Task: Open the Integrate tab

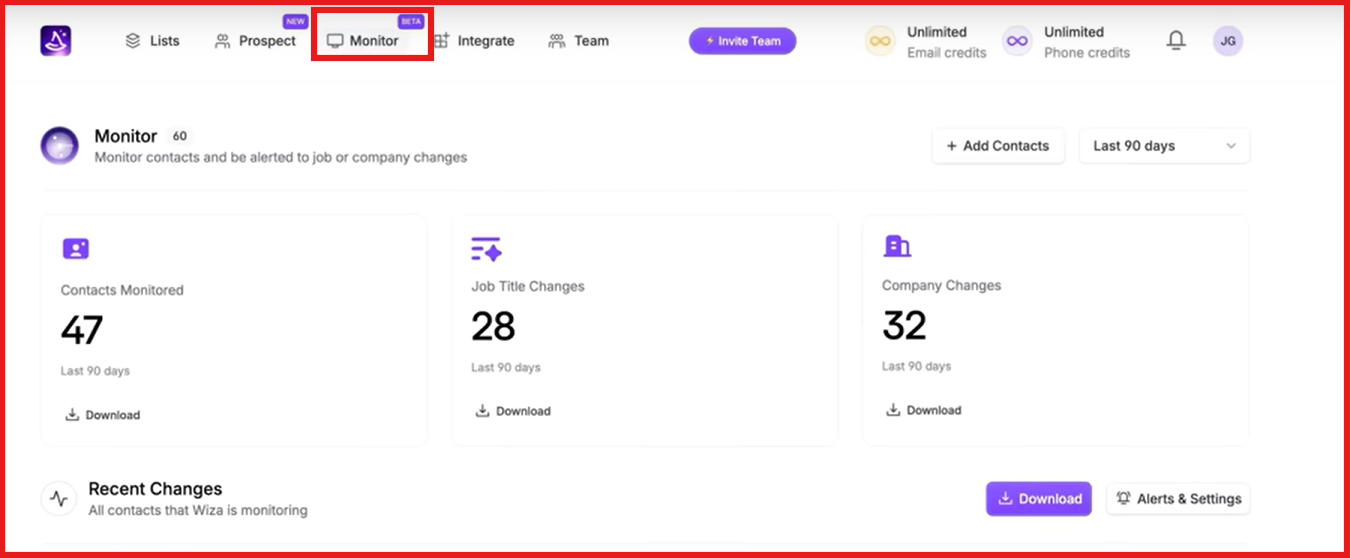Action: point(474,41)
